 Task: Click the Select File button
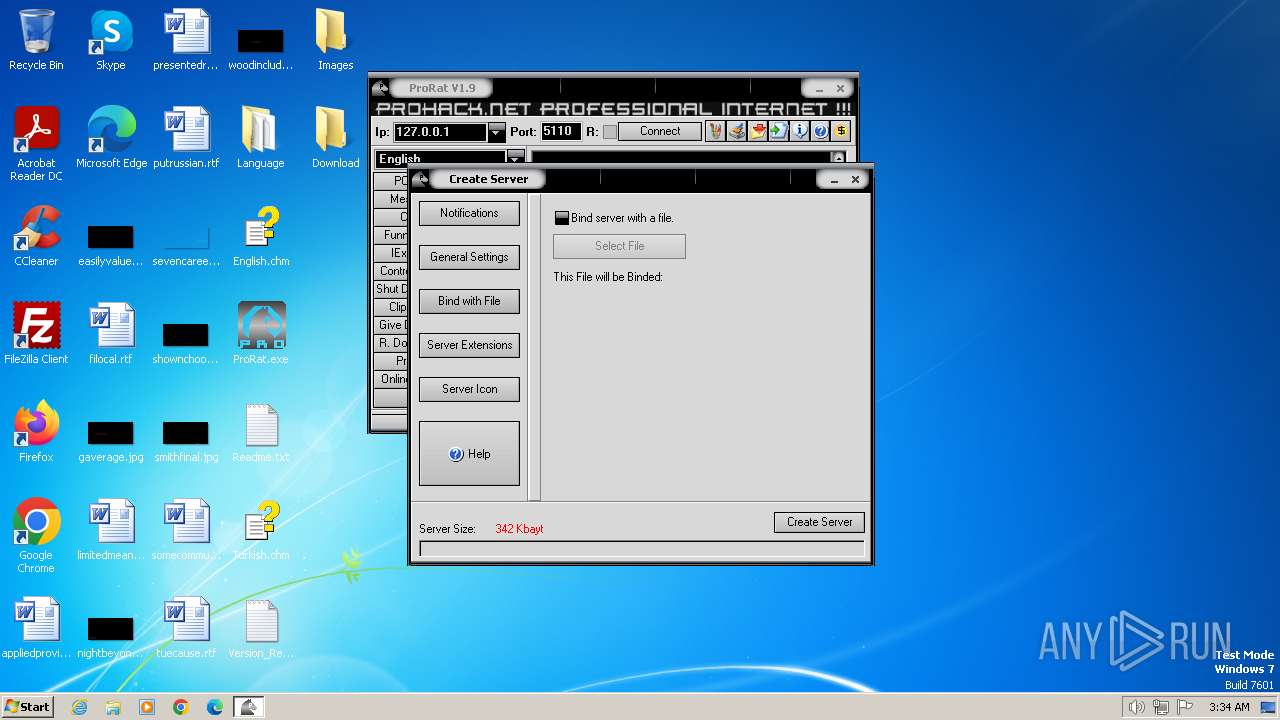(x=619, y=246)
